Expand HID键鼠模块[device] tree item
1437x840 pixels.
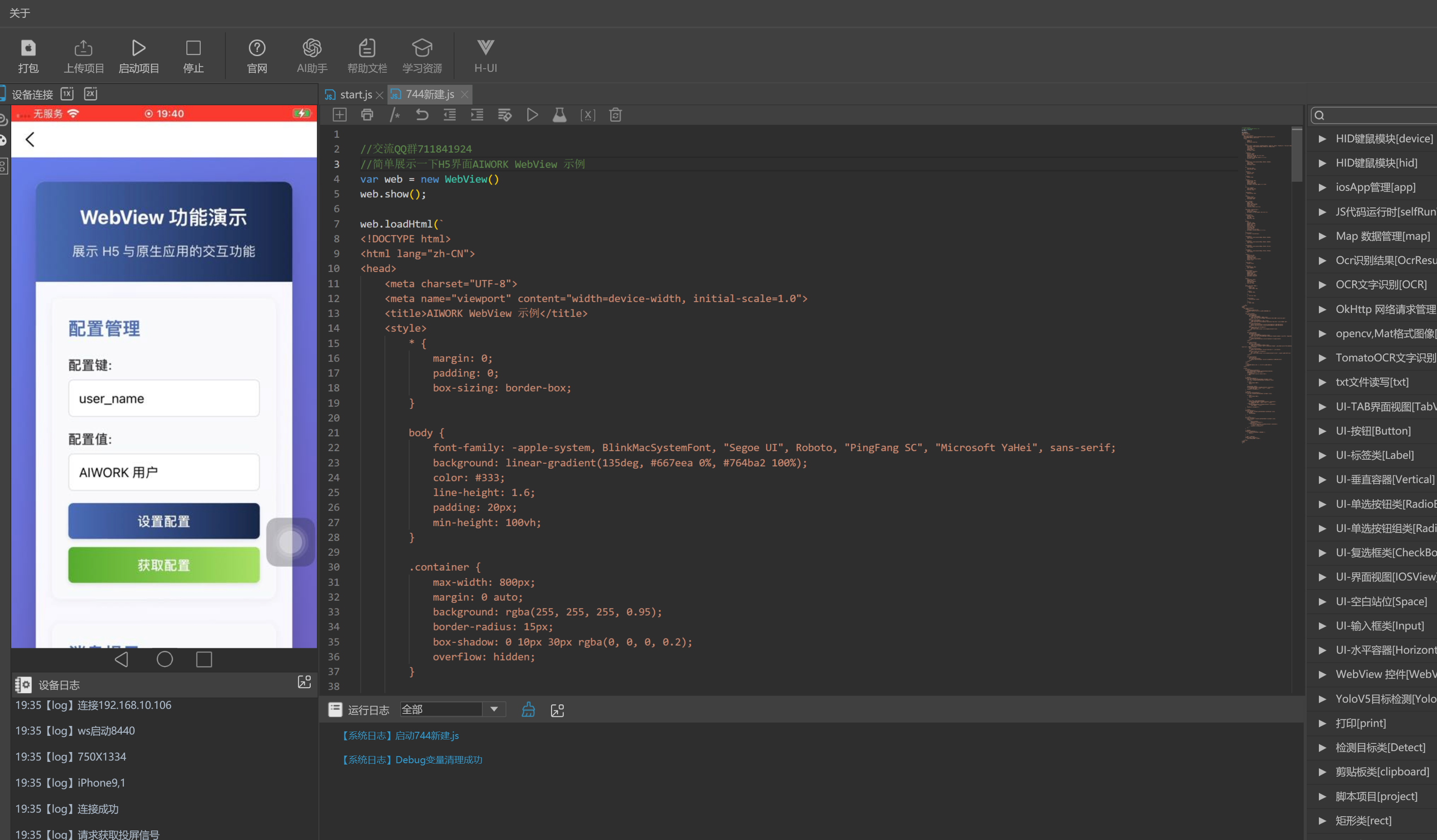(1322, 139)
